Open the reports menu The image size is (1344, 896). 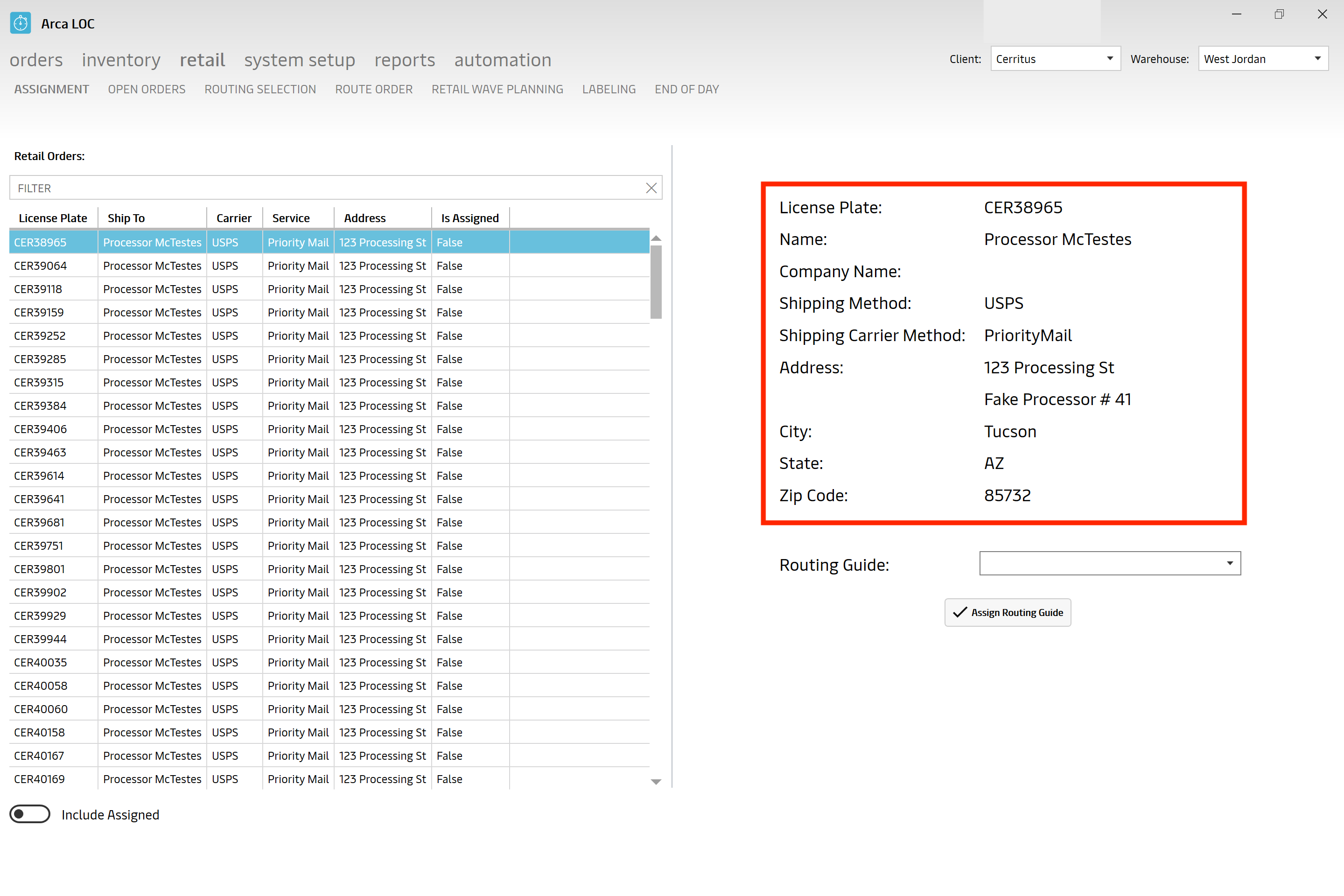[405, 60]
